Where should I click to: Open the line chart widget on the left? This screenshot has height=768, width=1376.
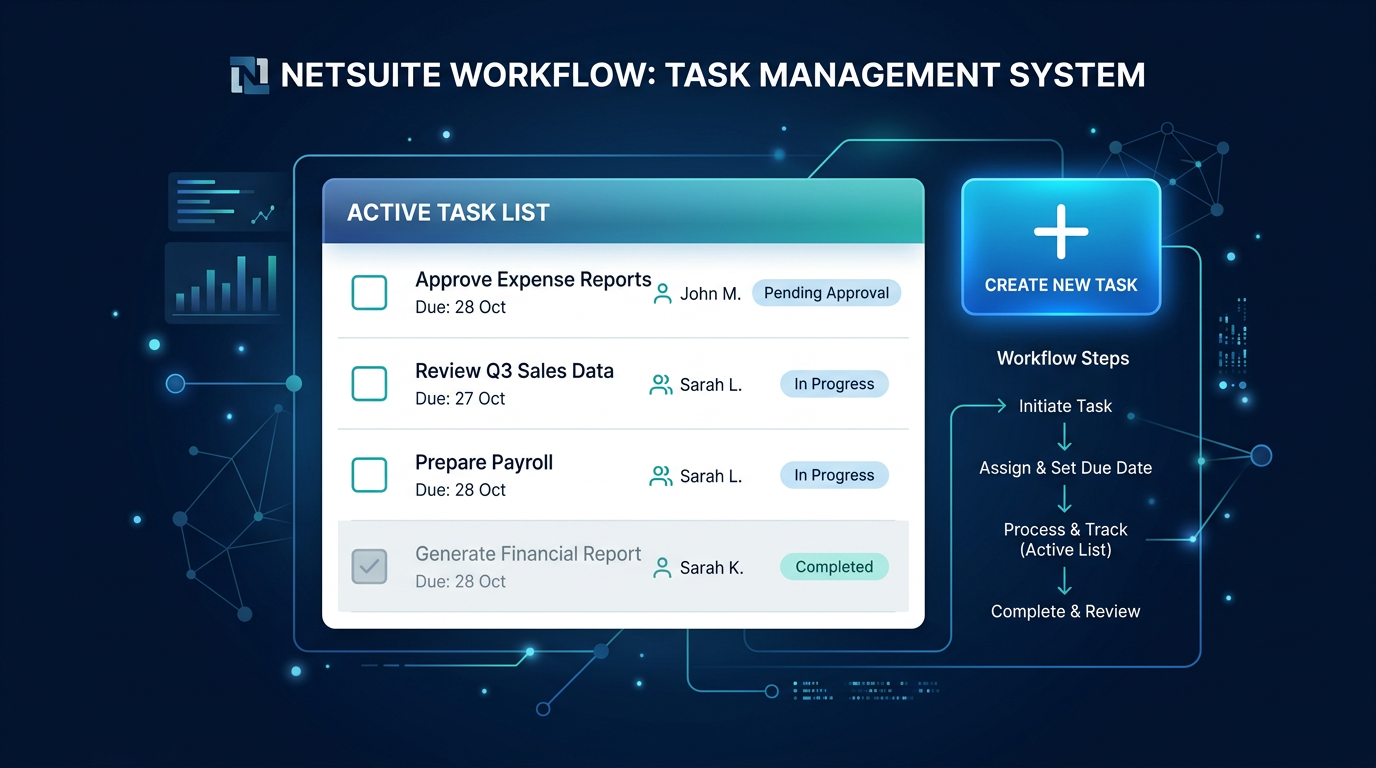(227, 200)
